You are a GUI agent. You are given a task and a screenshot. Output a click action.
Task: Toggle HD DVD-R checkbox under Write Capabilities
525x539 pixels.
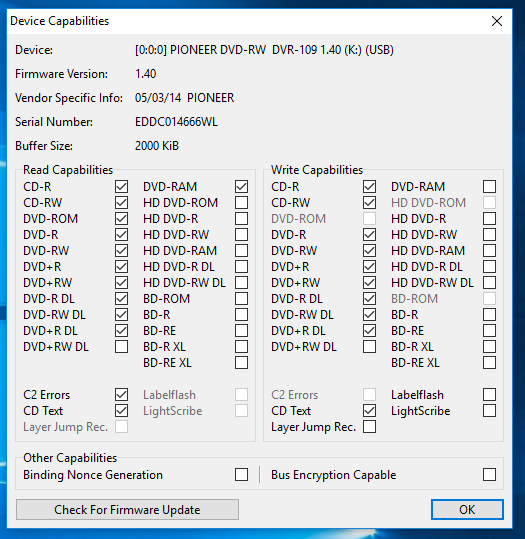coord(489,219)
